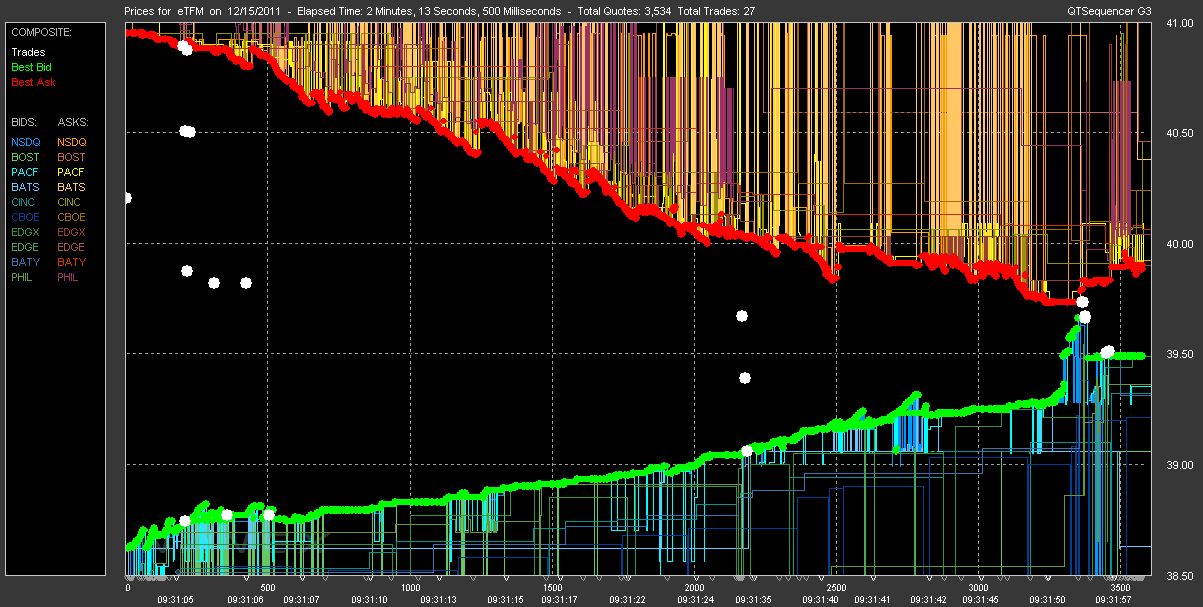Click the 2500 quote-count axis label
The width and height of the screenshot is (1203, 607).
click(837, 588)
